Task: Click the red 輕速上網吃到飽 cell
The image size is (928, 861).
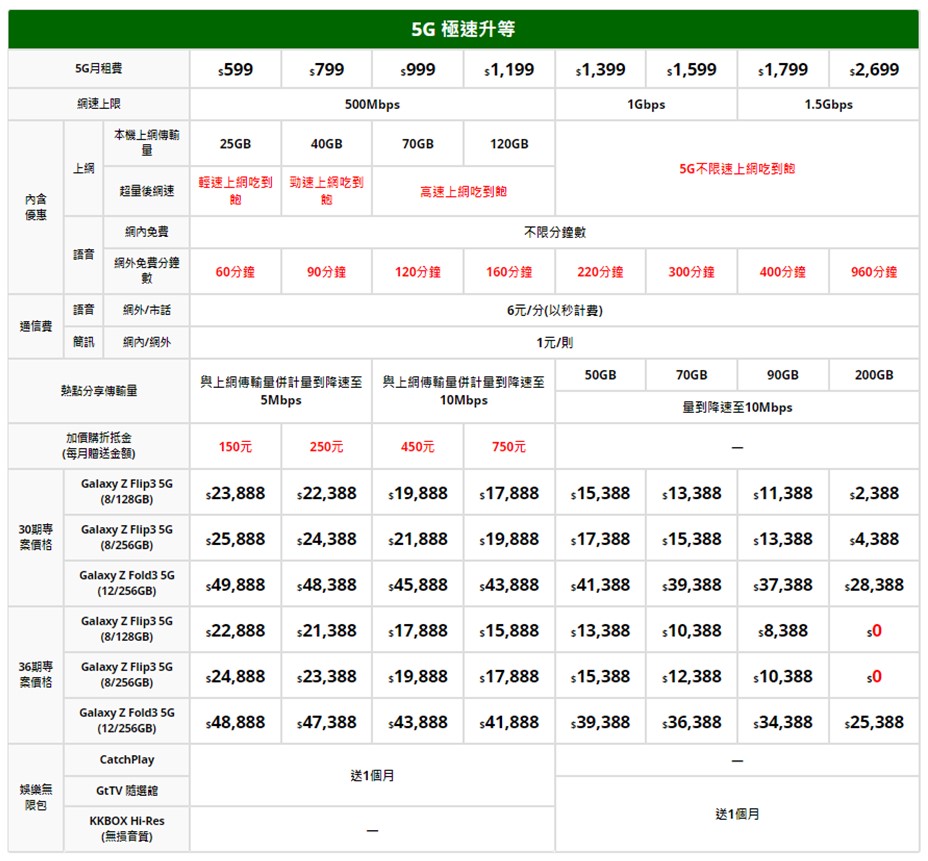Action: [236, 191]
